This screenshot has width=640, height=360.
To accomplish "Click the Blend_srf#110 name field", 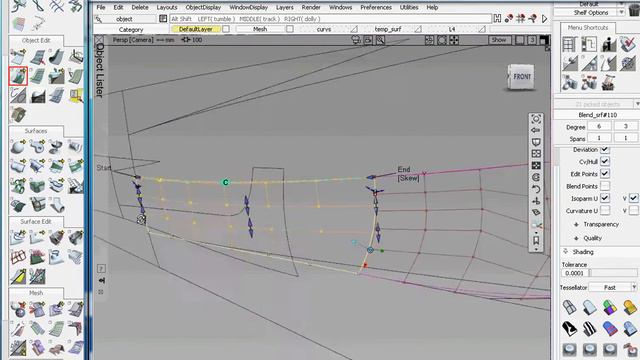I will pyautogui.click(x=598, y=115).
